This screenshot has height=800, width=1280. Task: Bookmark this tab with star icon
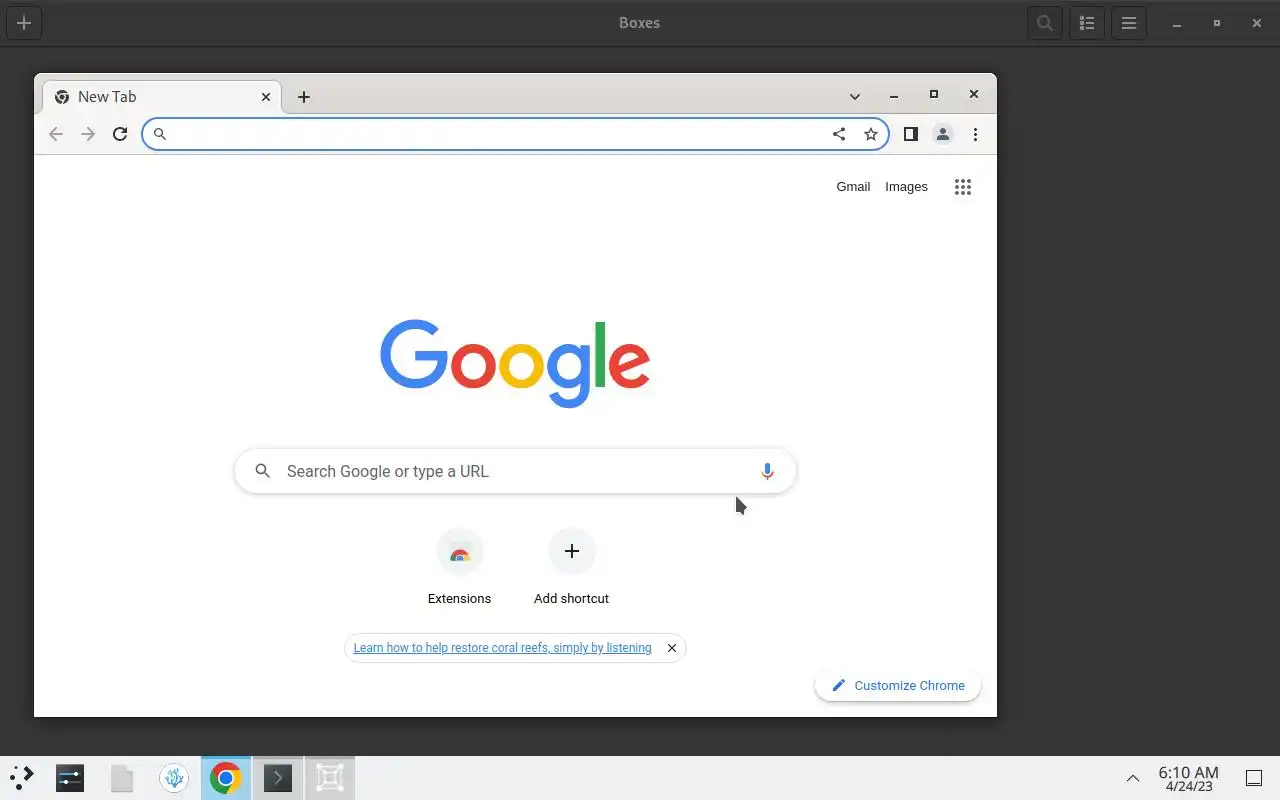click(x=871, y=134)
